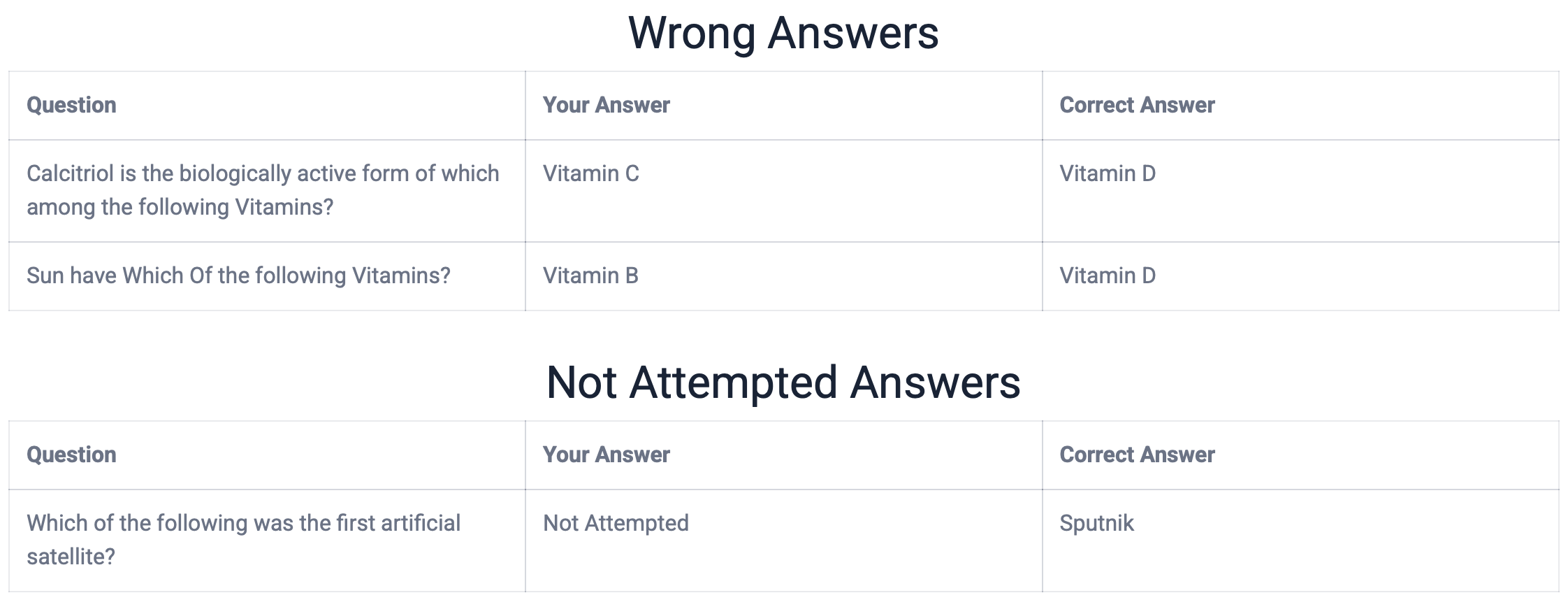Click the word "satellite?" on the last line
Viewport: 1568px width, 600px height.
pos(71,557)
